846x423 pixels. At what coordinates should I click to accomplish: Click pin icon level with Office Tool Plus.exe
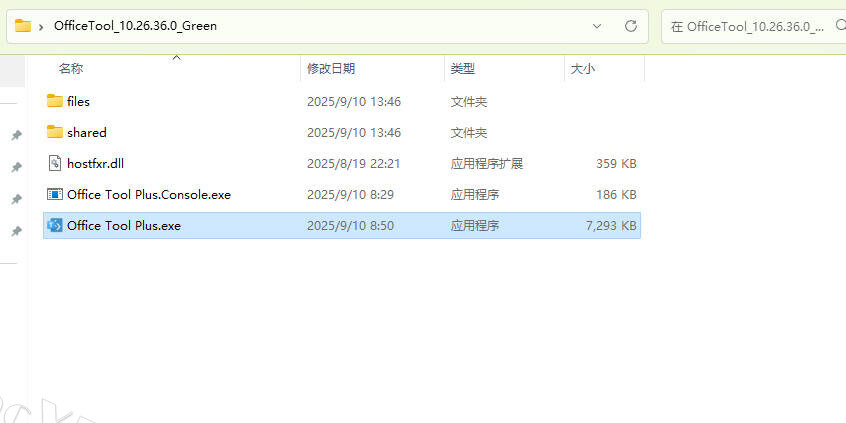[17, 231]
